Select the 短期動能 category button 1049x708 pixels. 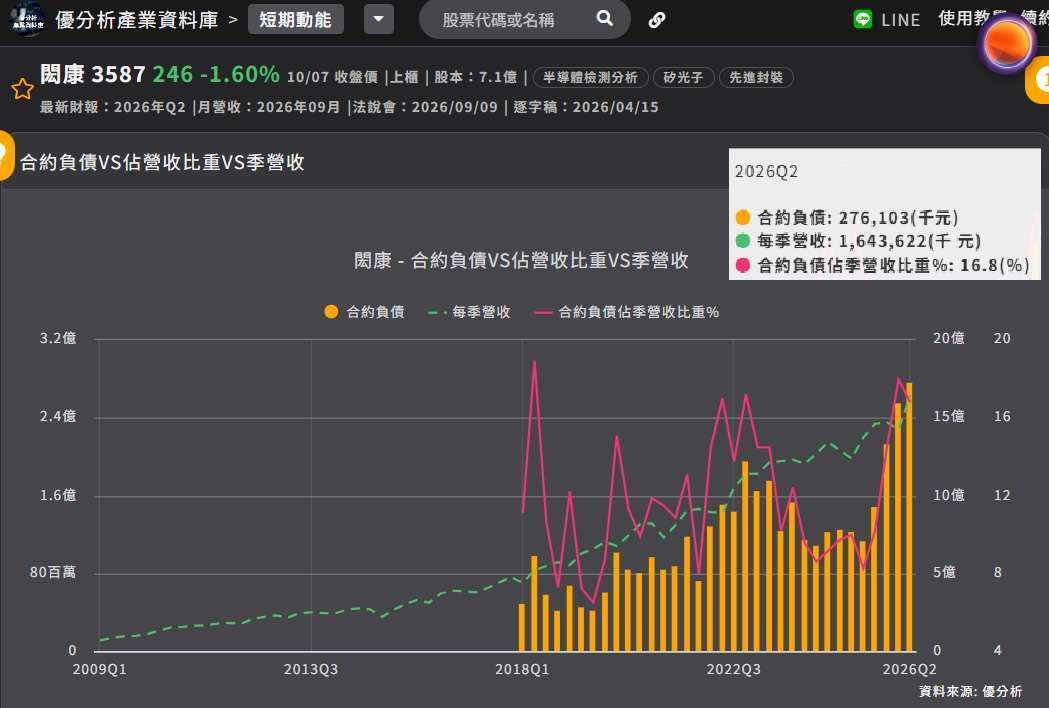[x=296, y=19]
